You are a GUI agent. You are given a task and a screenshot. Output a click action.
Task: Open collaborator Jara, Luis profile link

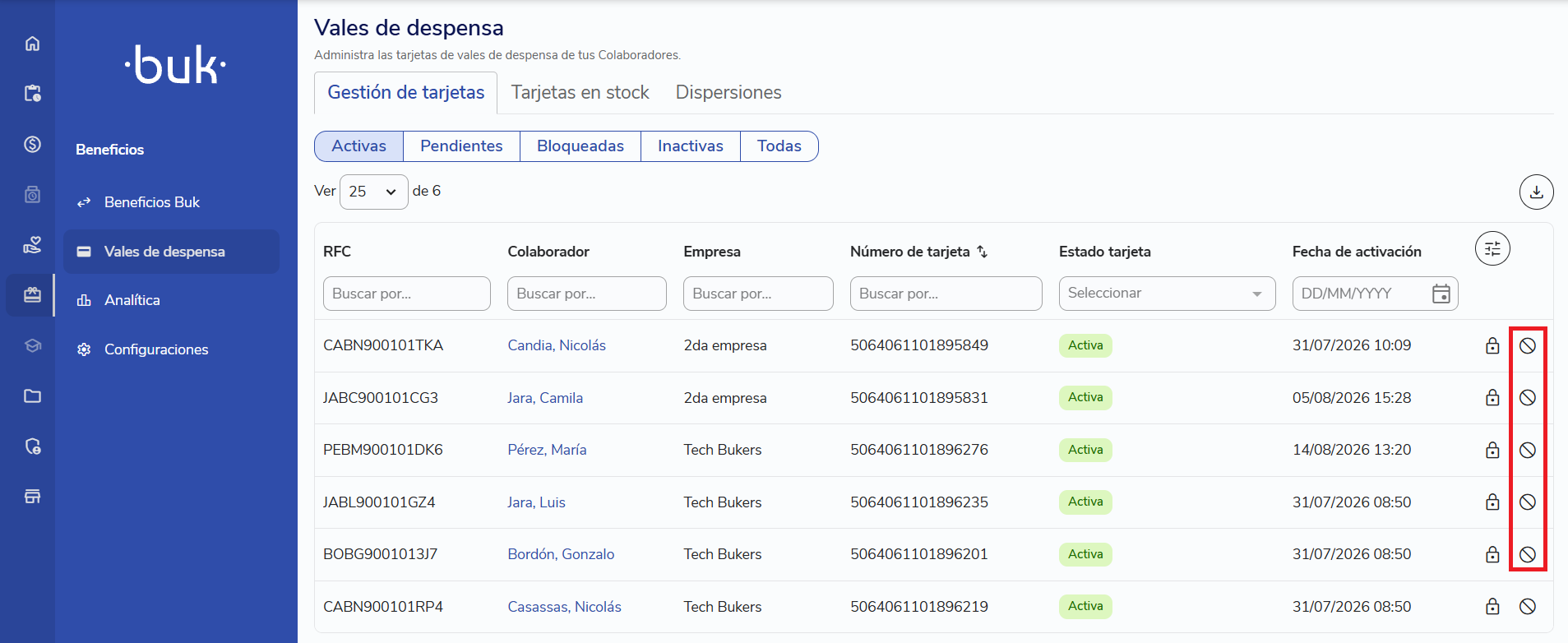(536, 502)
